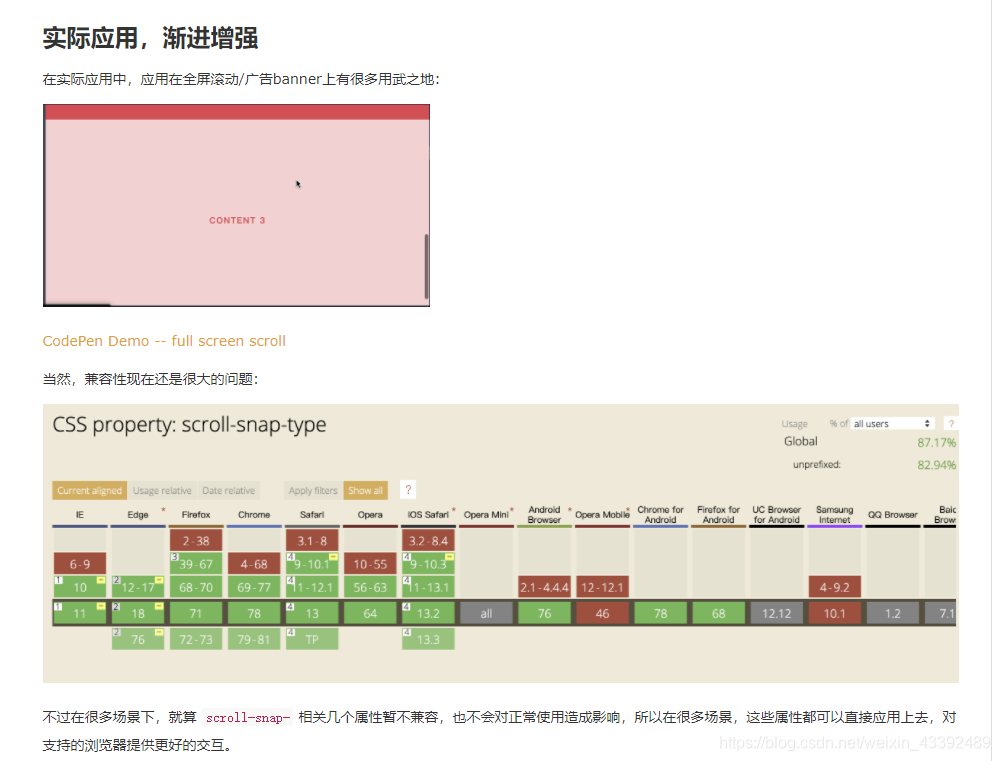Screen dimensions: 1000x761
Task: Open the CodePen Demo full screen scroll link
Action: click(x=164, y=340)
